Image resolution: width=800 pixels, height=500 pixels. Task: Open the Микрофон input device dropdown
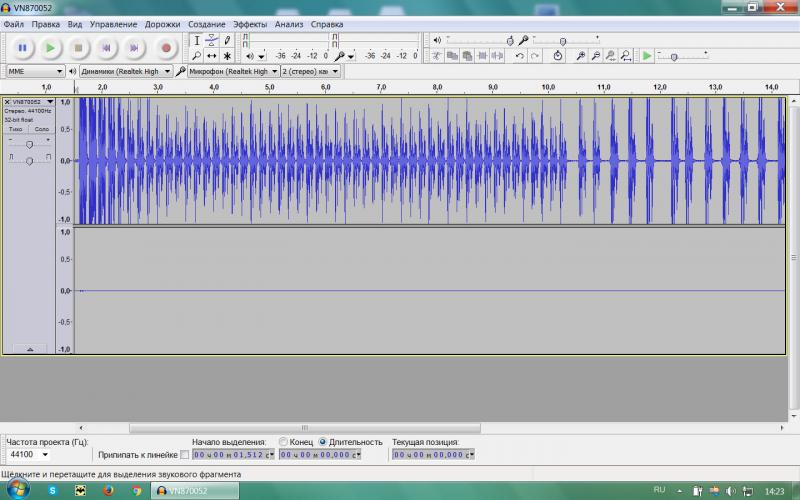233,71
